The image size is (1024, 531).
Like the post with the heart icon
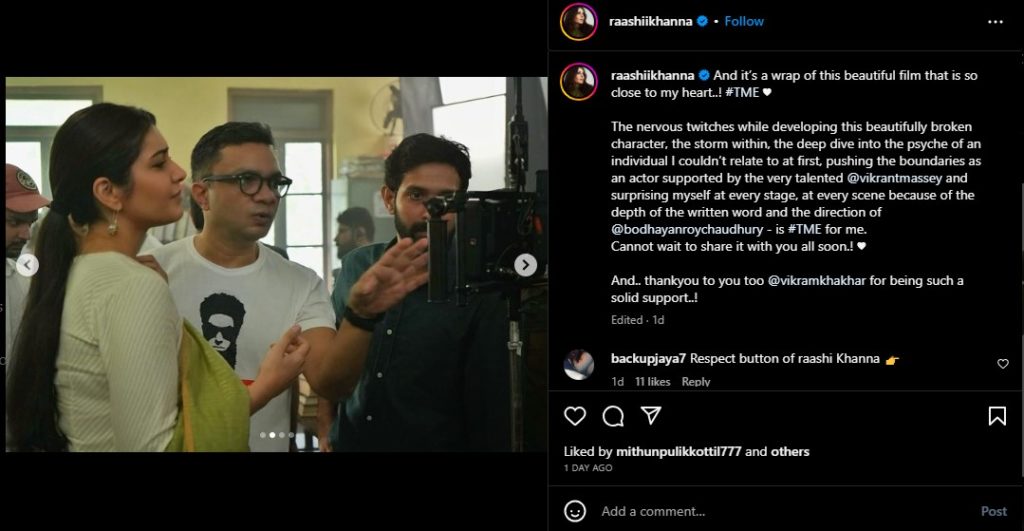click(575, 416)
